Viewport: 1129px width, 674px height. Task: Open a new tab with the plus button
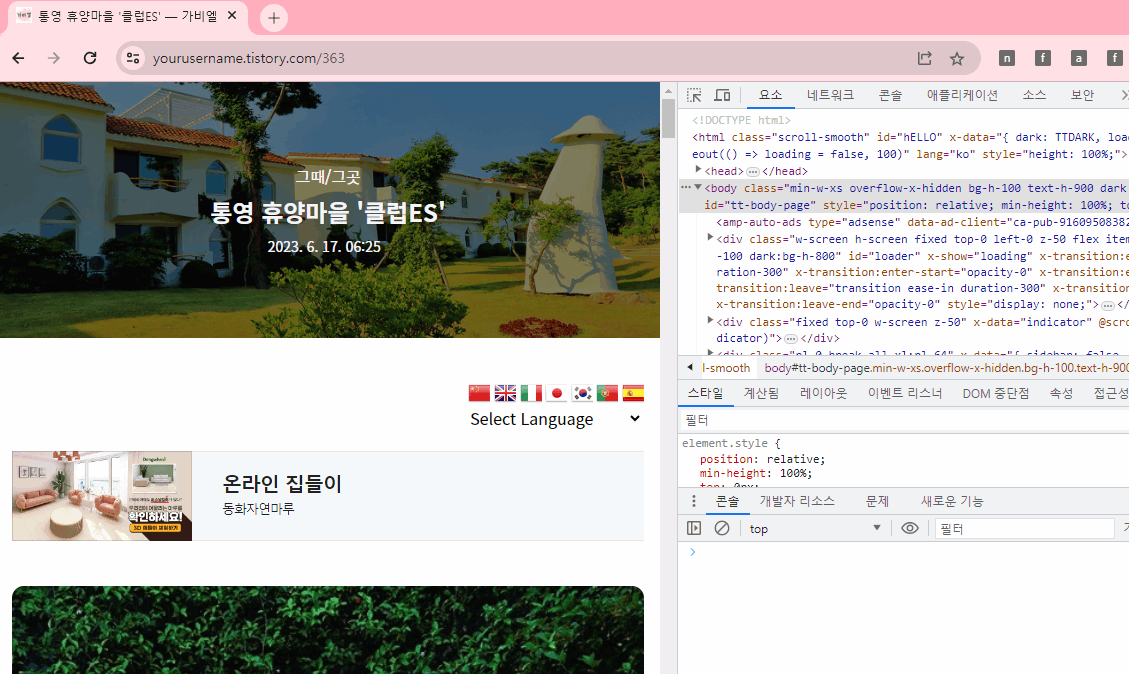(x=274, y=18)
